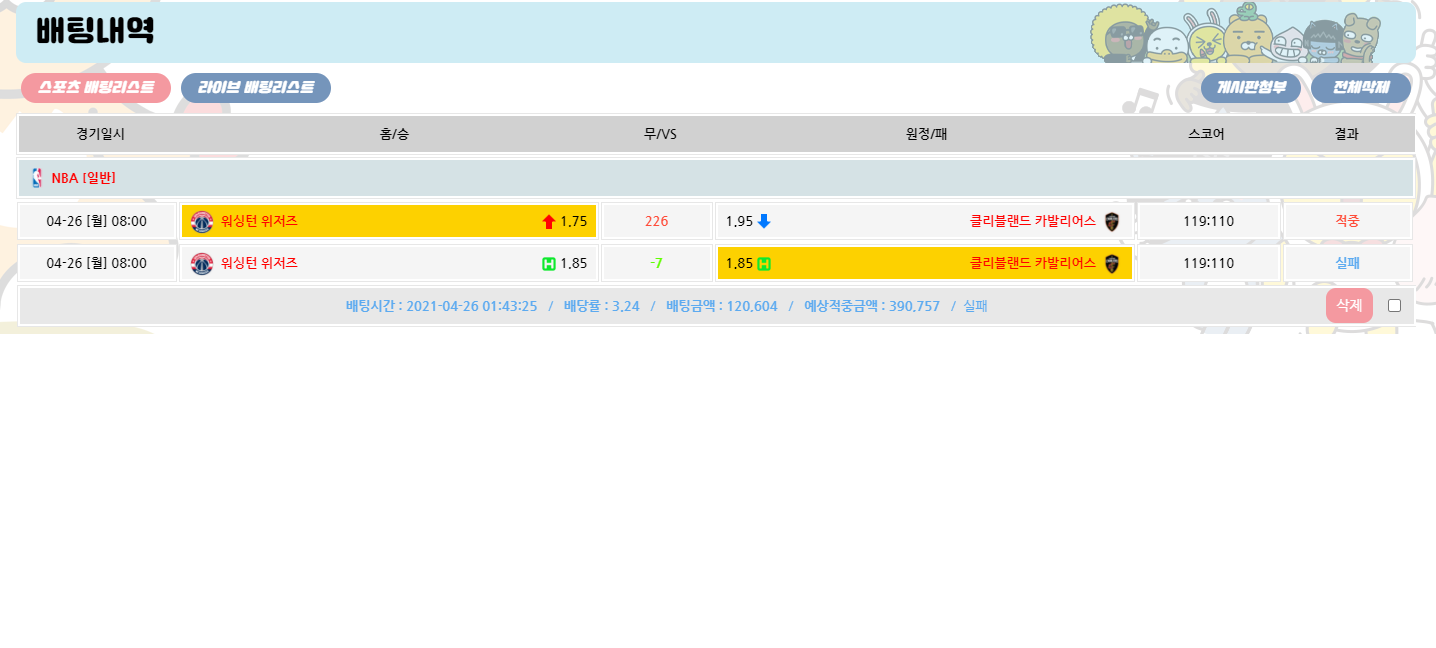Switch to the 라이브 배팅리스트 tab
This screenshot has width=1436, height=648.
pyautogui.click(x=255, y=88)
